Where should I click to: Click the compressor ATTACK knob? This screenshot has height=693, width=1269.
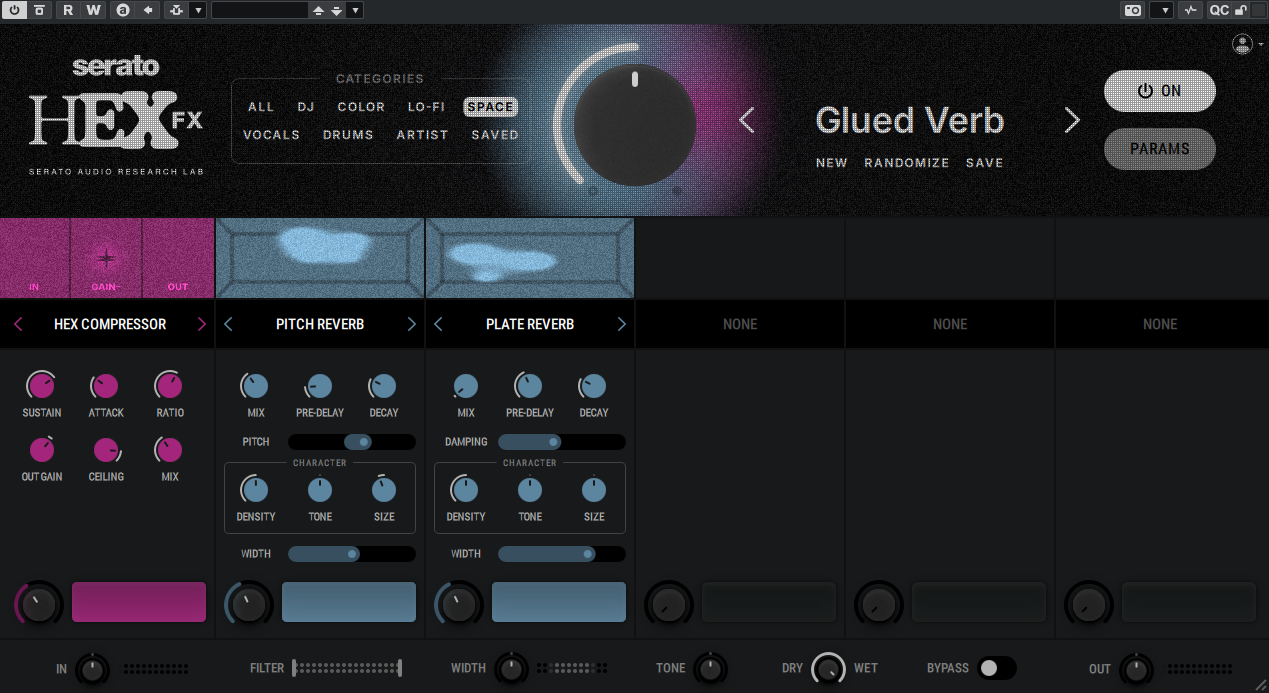click(x=105, y=386)
